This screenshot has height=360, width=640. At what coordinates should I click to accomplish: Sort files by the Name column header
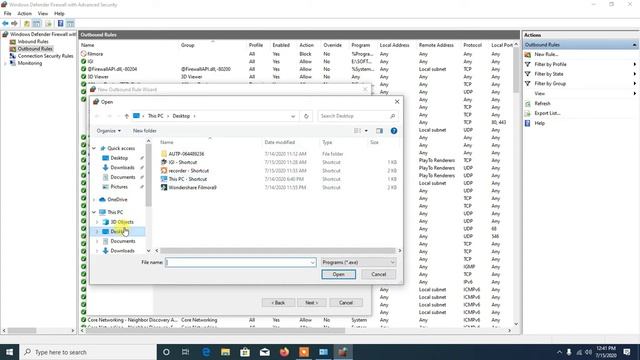(x=167, y=142)
